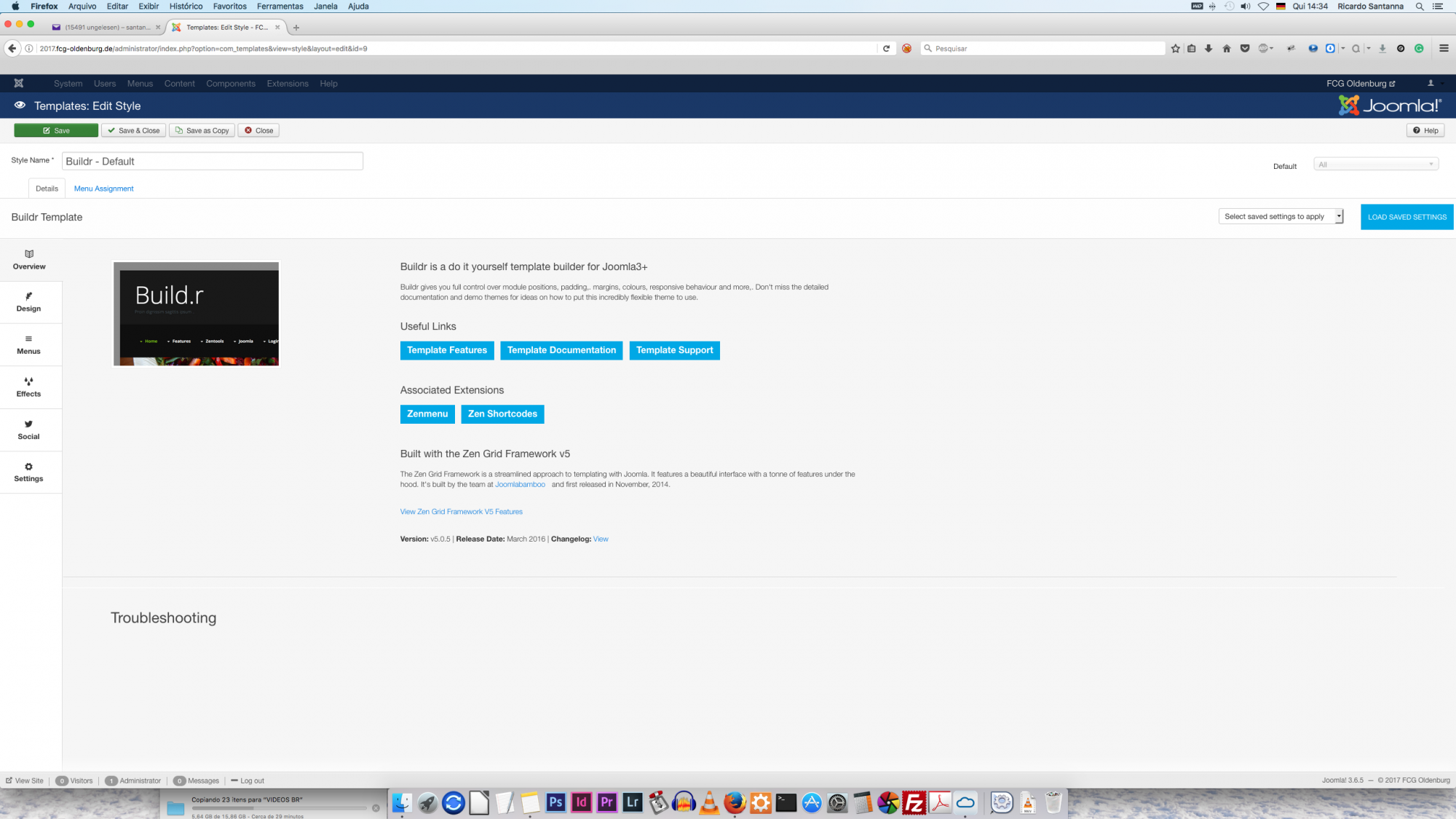Open the Effects settings panel
This screenshot has width=1456, height=819.
29,387
